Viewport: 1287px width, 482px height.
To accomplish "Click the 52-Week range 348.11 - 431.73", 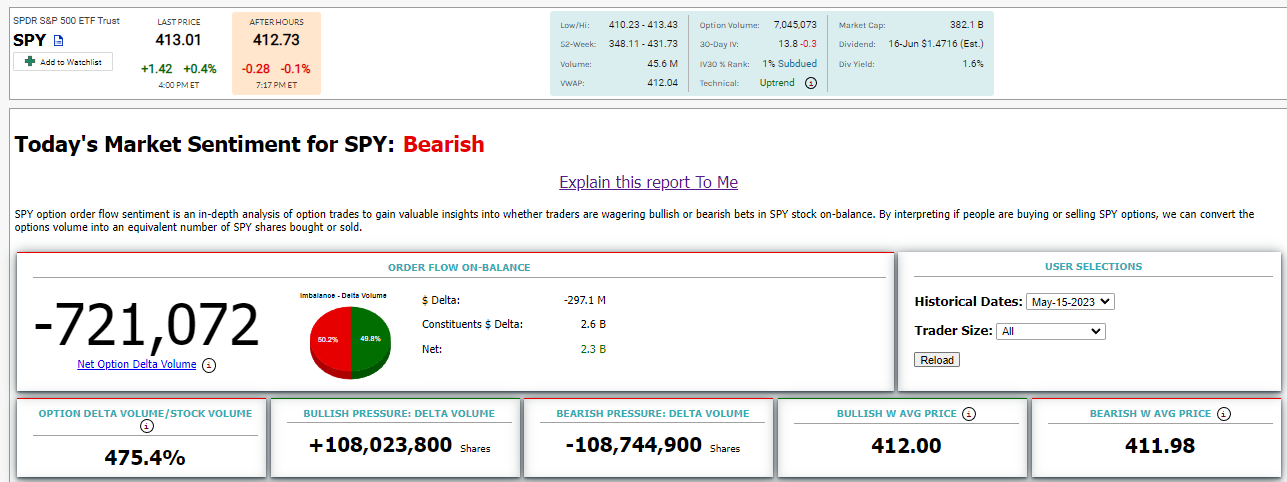I will coord(643,44).
